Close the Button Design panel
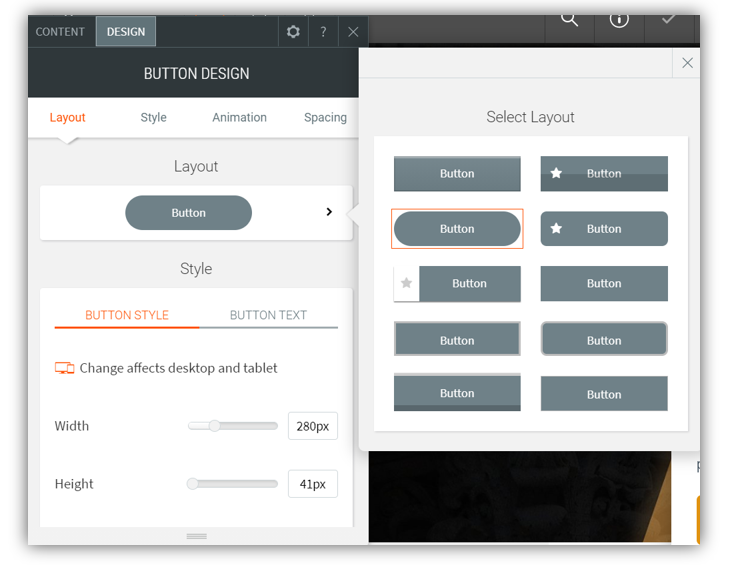 coord(353,32)
